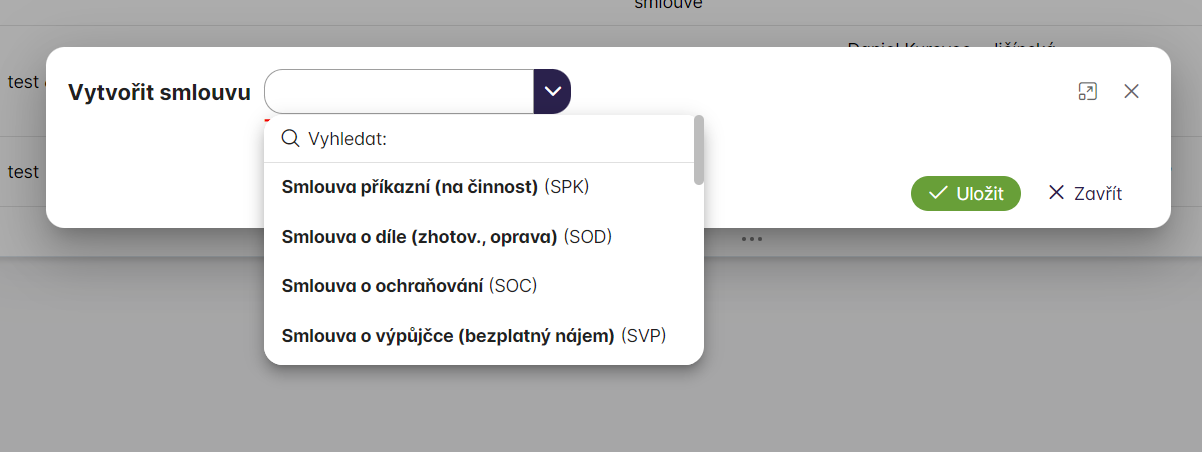
Task: Click the lower 'test' row in background table
Action: point(23,172)
